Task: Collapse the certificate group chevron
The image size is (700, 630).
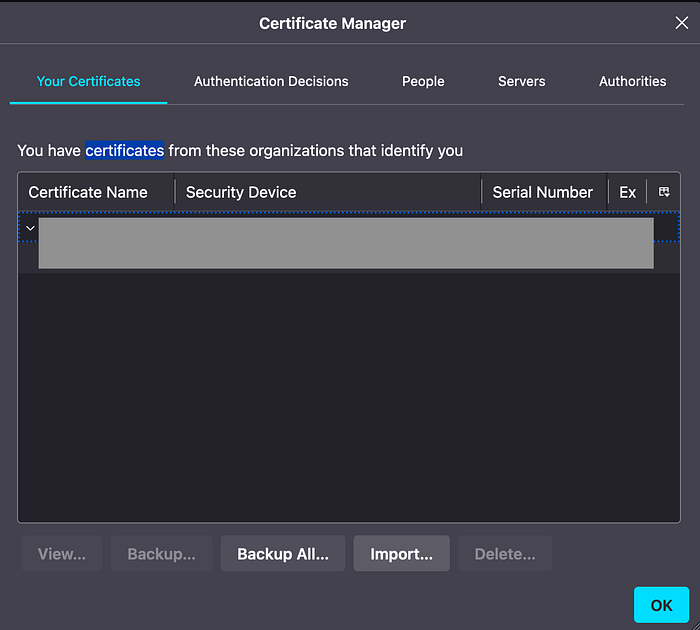Action: pyautogui.click(x=30, y=228)
